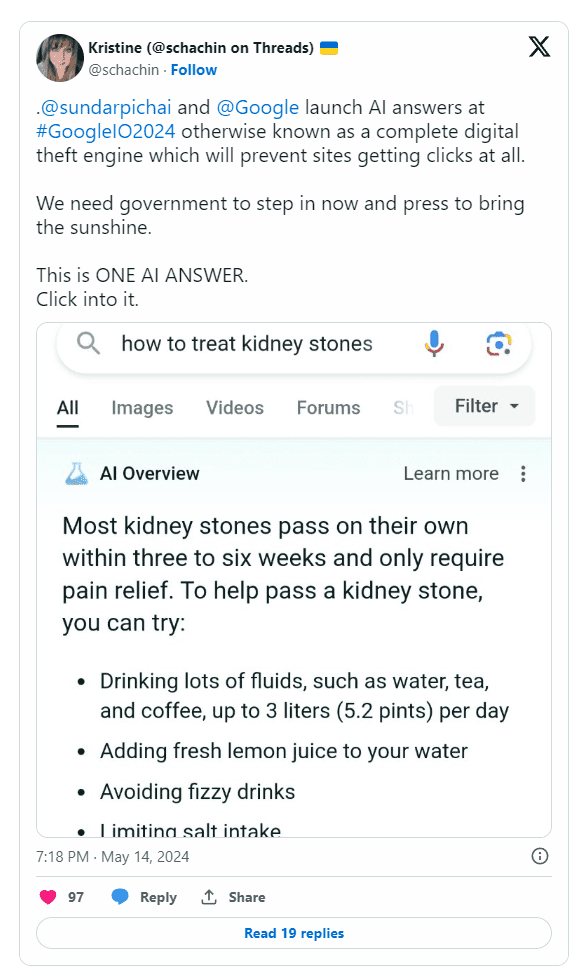
Task: Open the #GoogleIO2024 hashtag
Action: click(x=106, y=131)
